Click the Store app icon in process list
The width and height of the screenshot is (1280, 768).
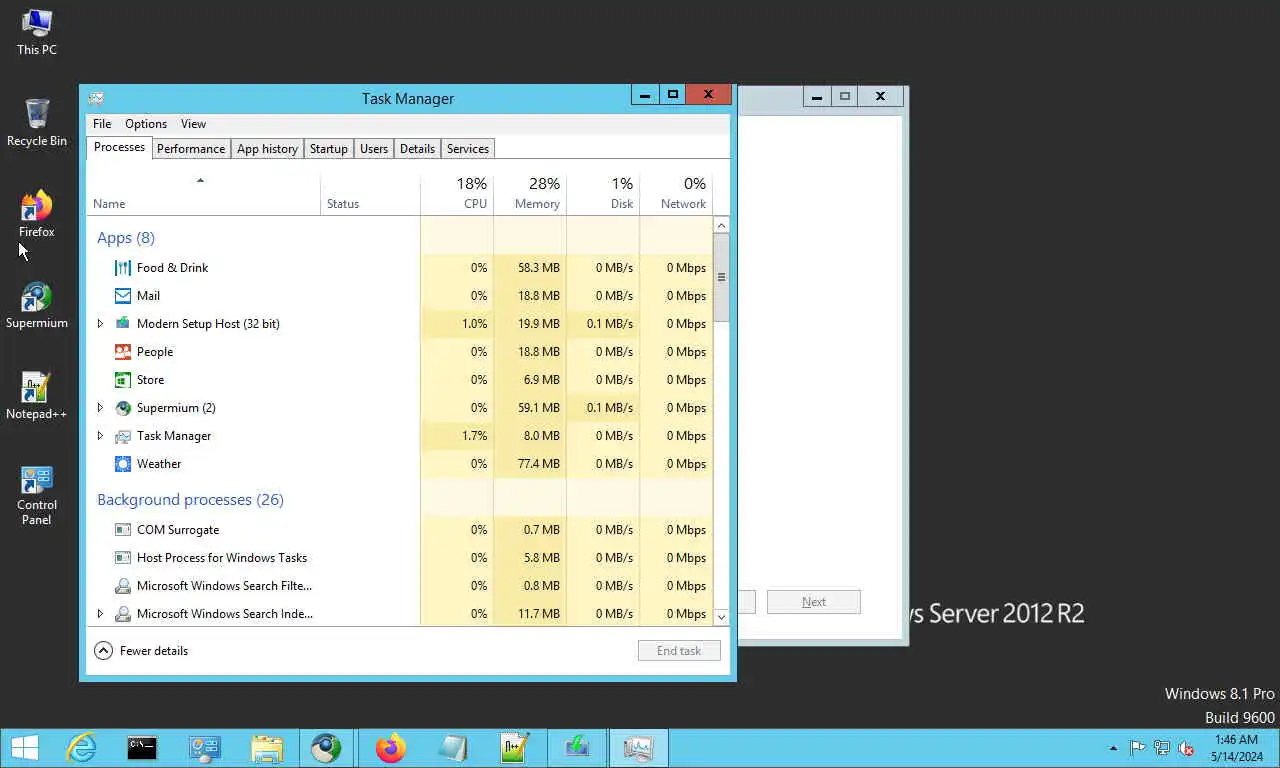click(x=123, y=380)
